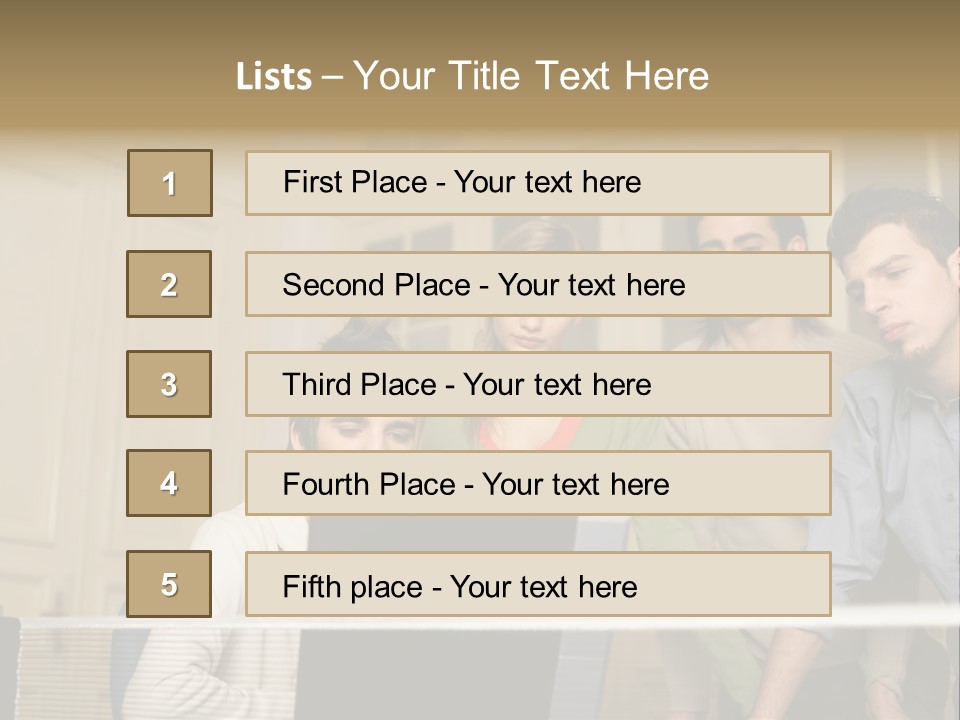Select the 'Your Title Text Here' title text

click(x=531, y=76)
